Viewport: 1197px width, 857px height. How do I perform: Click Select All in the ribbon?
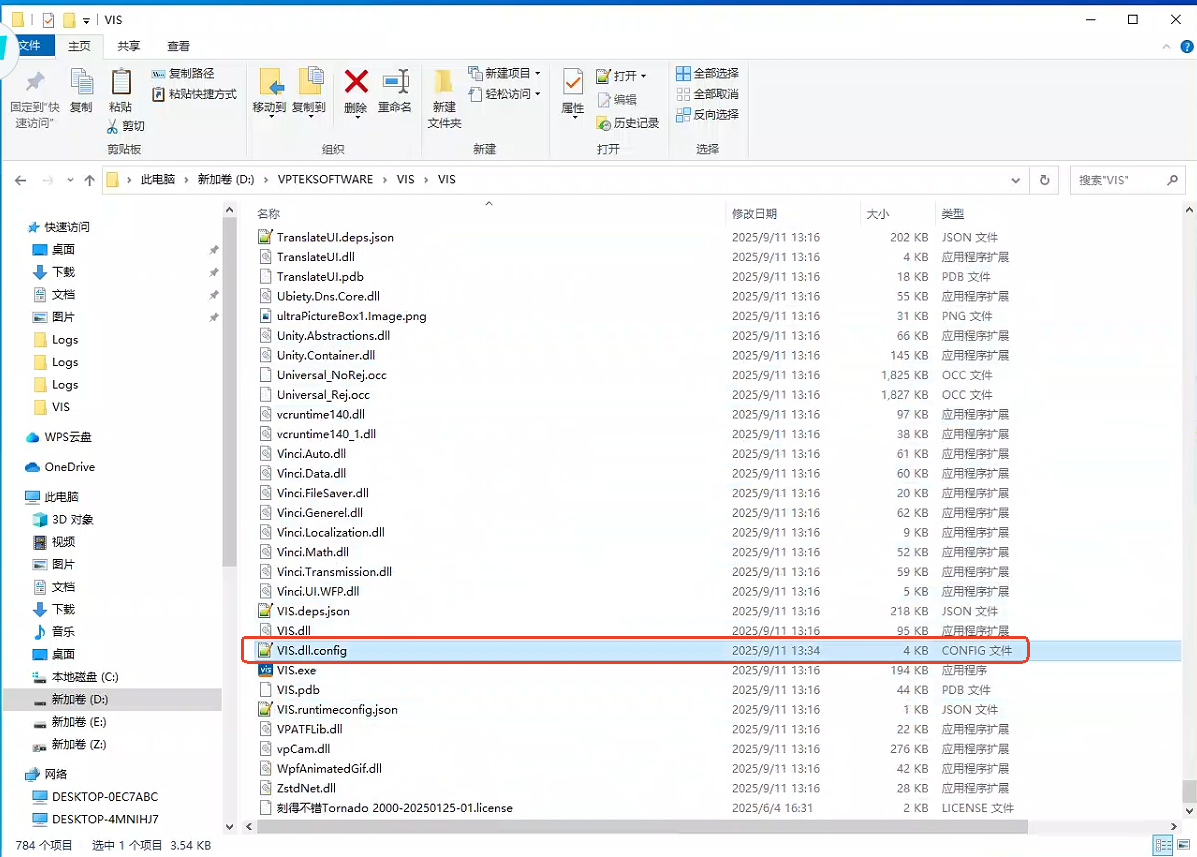(x=707, y=73)
